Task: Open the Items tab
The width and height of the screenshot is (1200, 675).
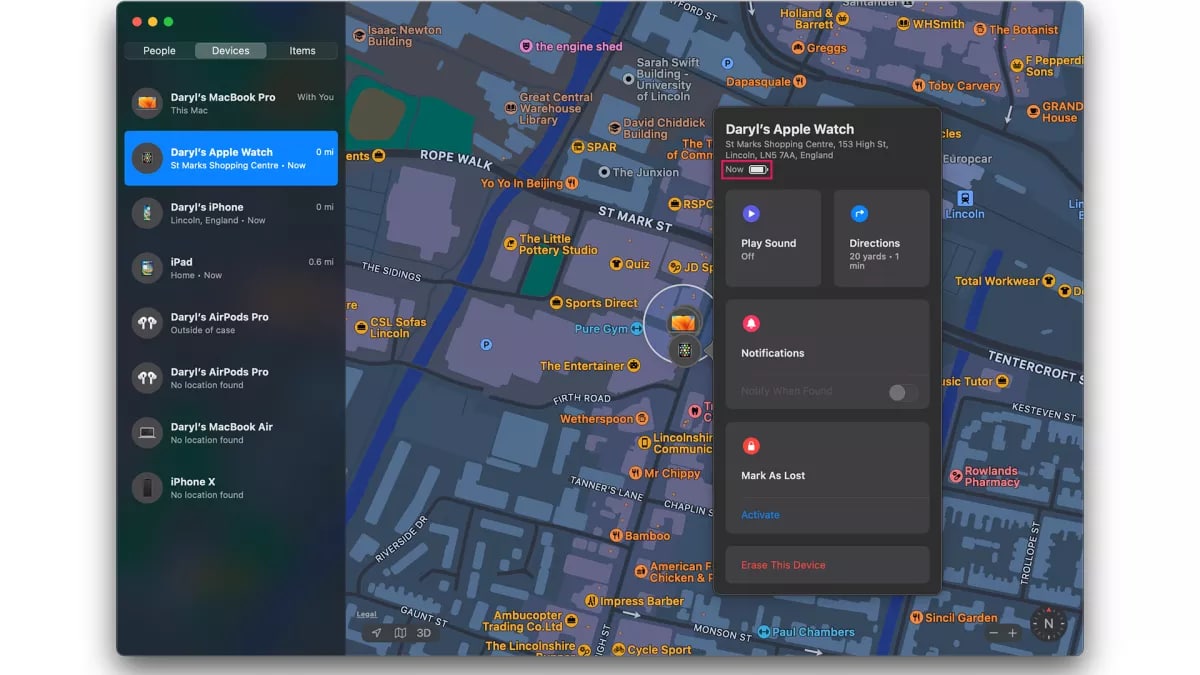Action: (x=302, y=51)
